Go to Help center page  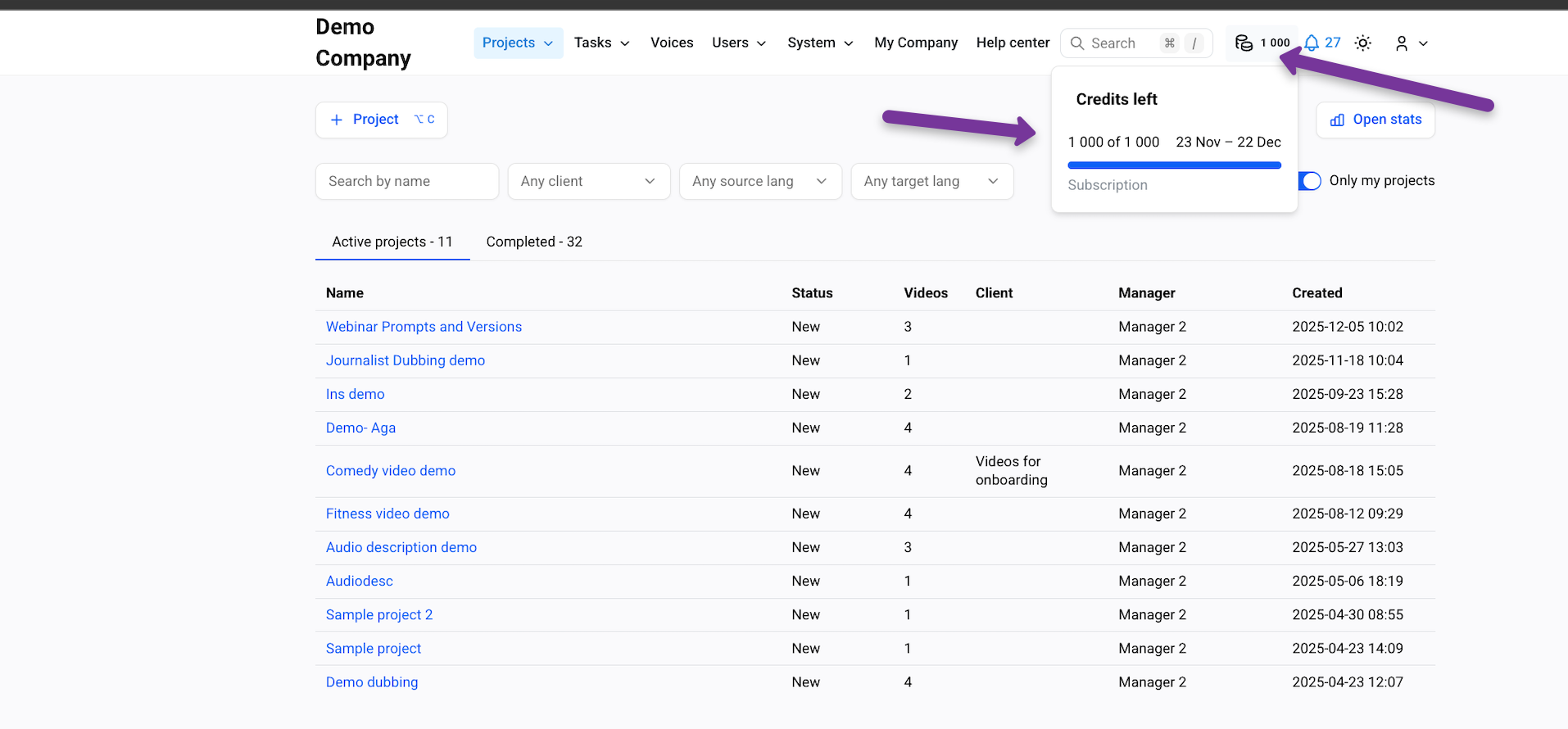tap(1013, 43)
